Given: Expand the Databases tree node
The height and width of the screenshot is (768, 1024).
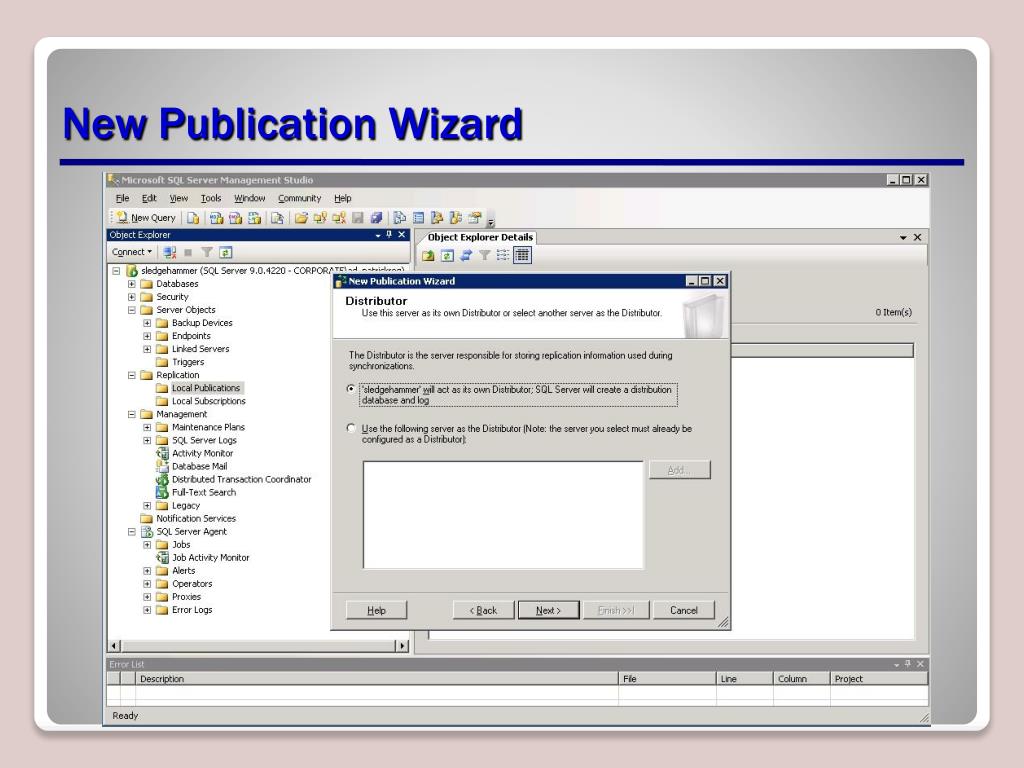Looking at the screenshot, I should coord(132,284).
